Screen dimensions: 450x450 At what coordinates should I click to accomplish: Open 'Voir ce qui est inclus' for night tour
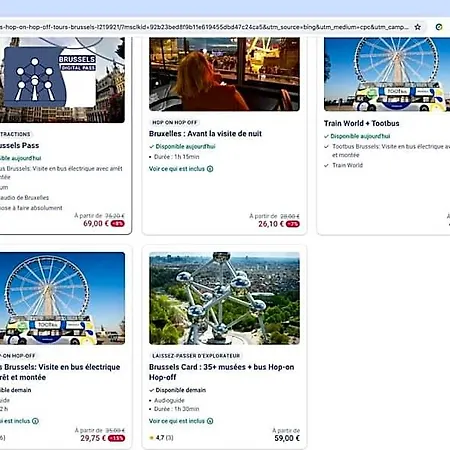[x=177, y=169]
